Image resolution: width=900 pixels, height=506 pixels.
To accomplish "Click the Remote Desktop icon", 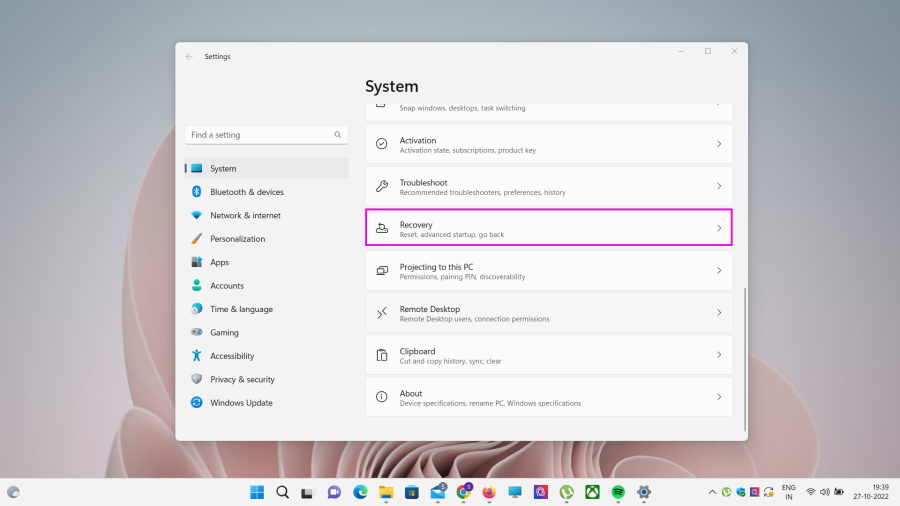I will 382,313.
